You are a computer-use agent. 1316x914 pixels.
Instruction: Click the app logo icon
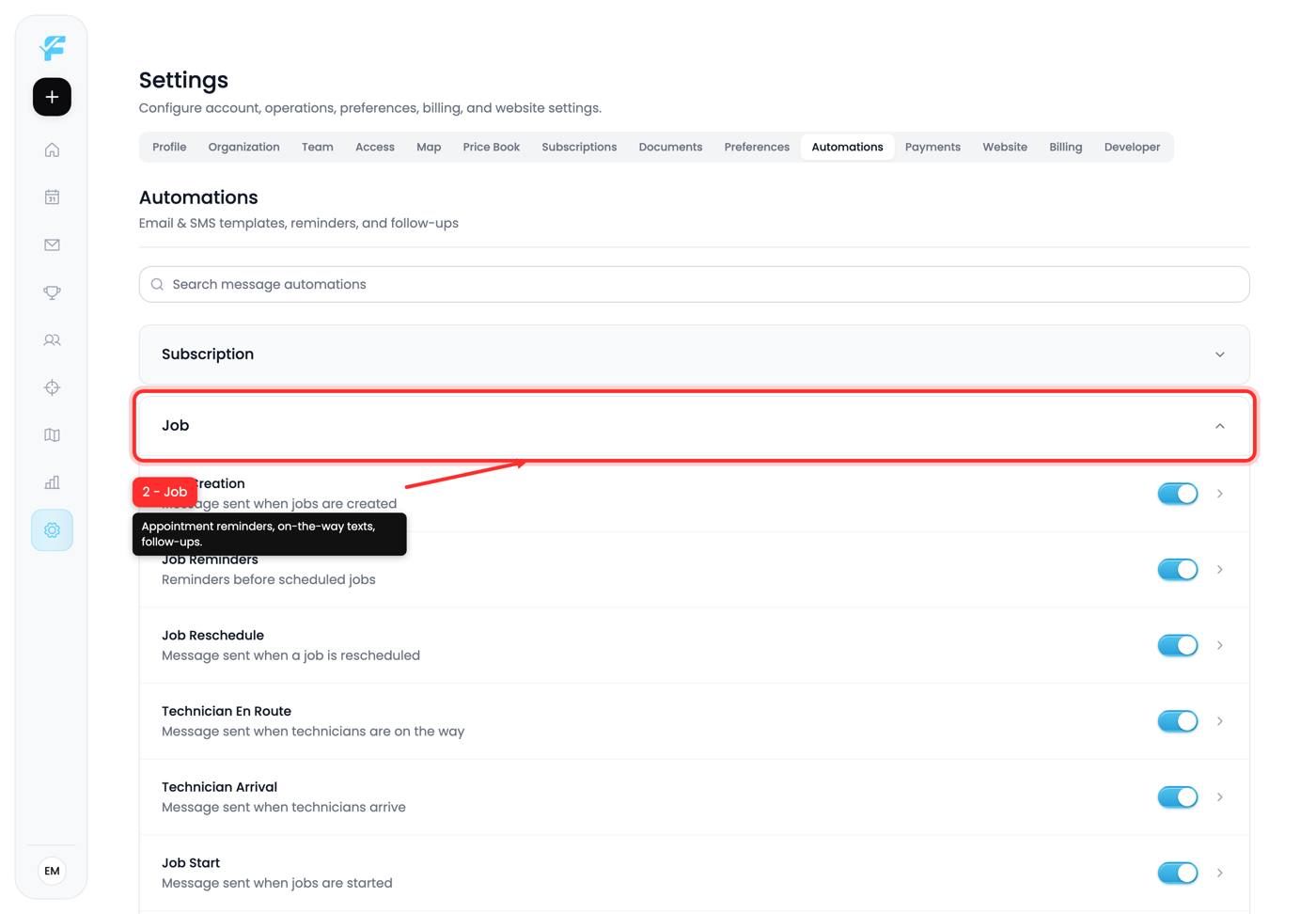click(53, 47)
